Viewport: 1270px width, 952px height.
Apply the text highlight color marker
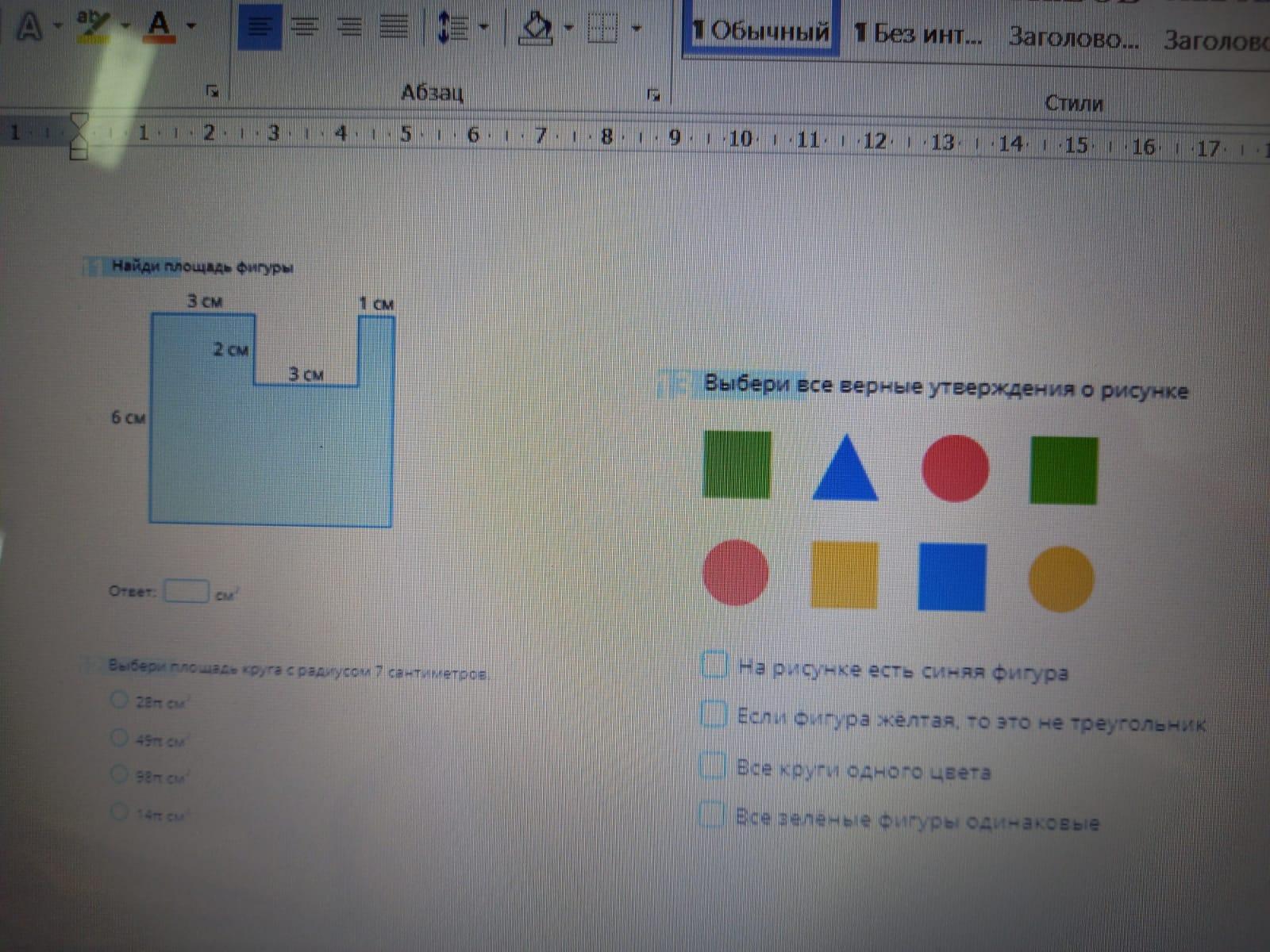[92, 25]
